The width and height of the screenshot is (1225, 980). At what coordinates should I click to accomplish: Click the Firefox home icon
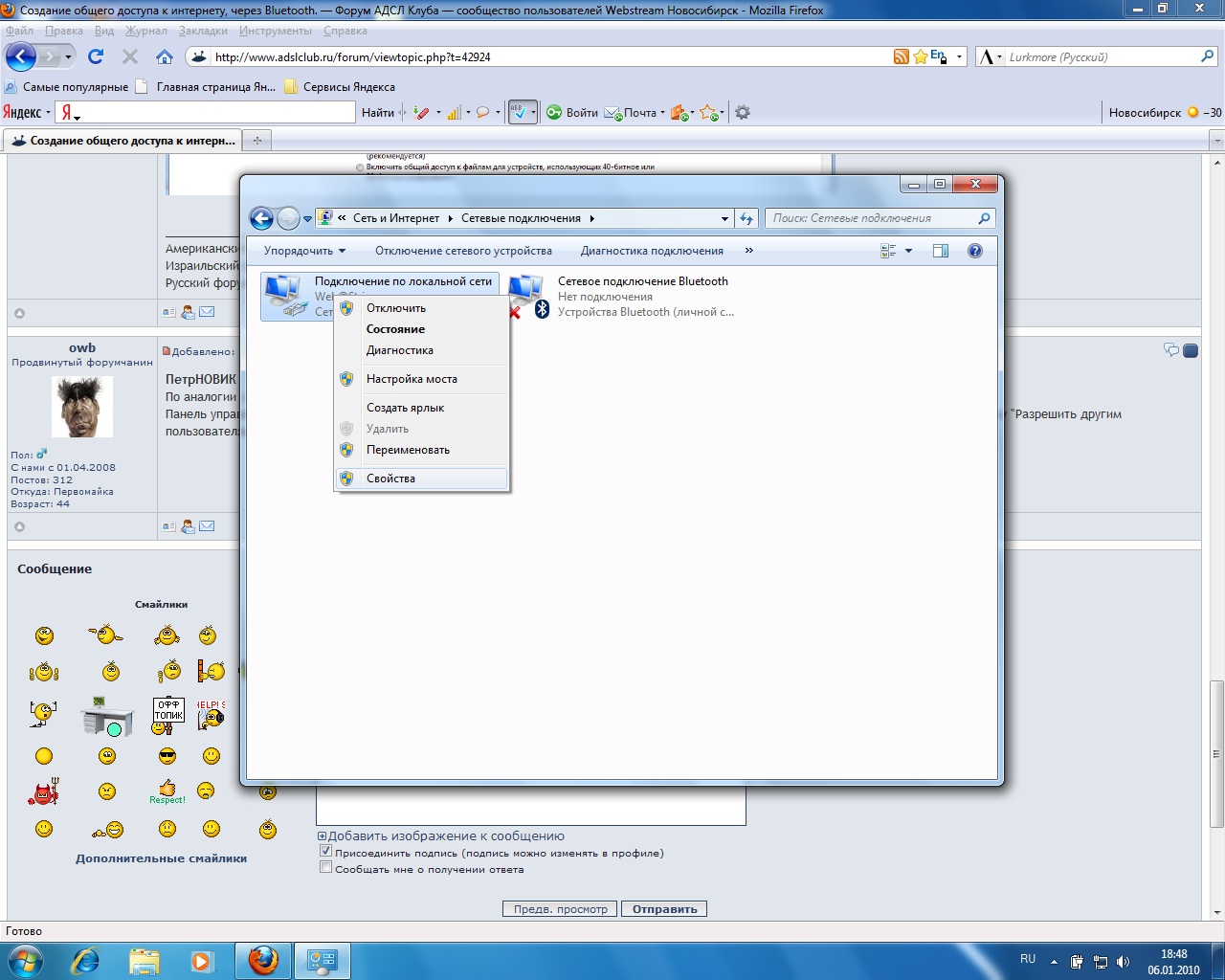pyautogui.click(x=165, y=57)
